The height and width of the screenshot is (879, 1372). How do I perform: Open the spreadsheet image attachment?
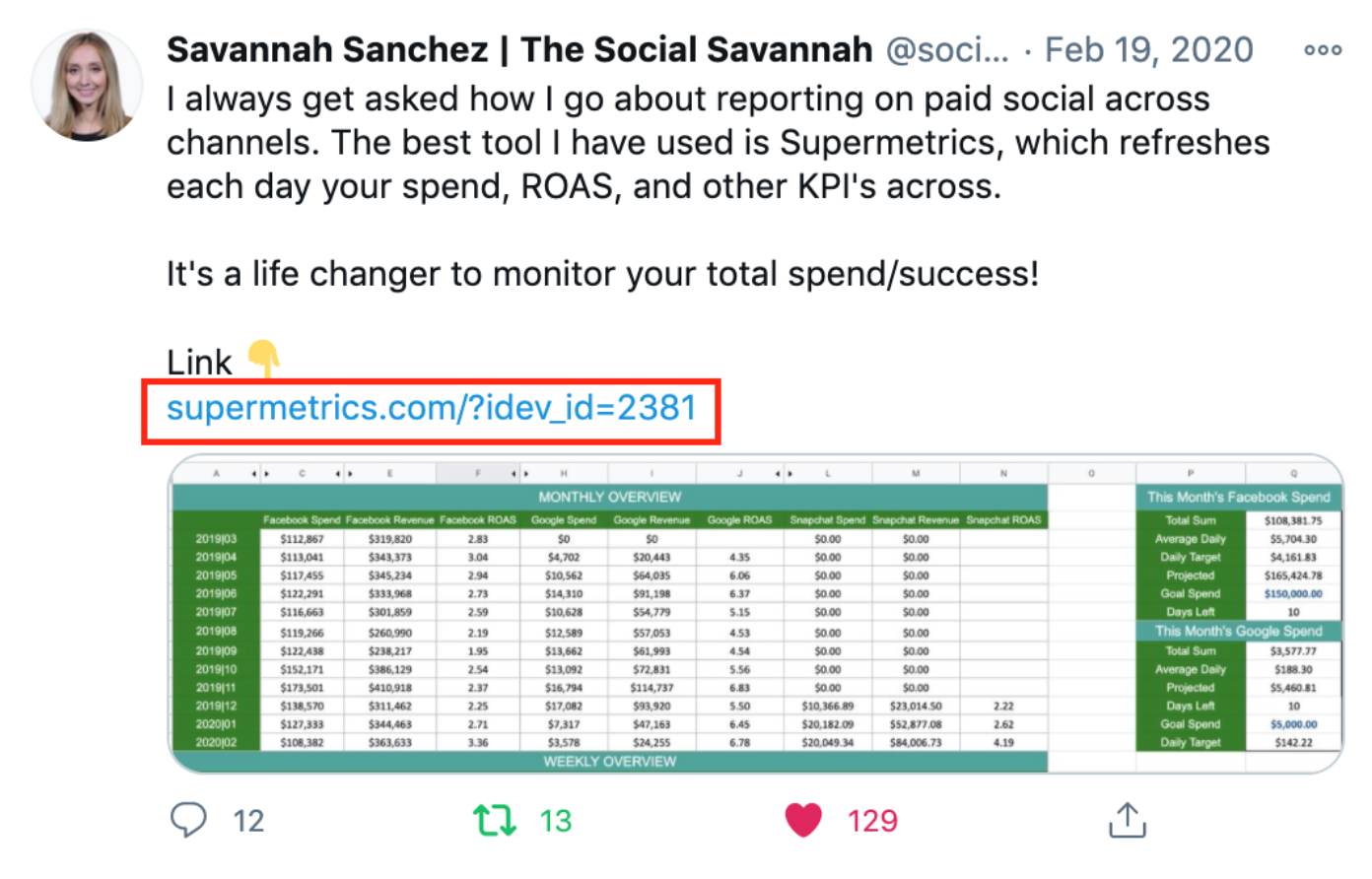(x=756, y=614)
